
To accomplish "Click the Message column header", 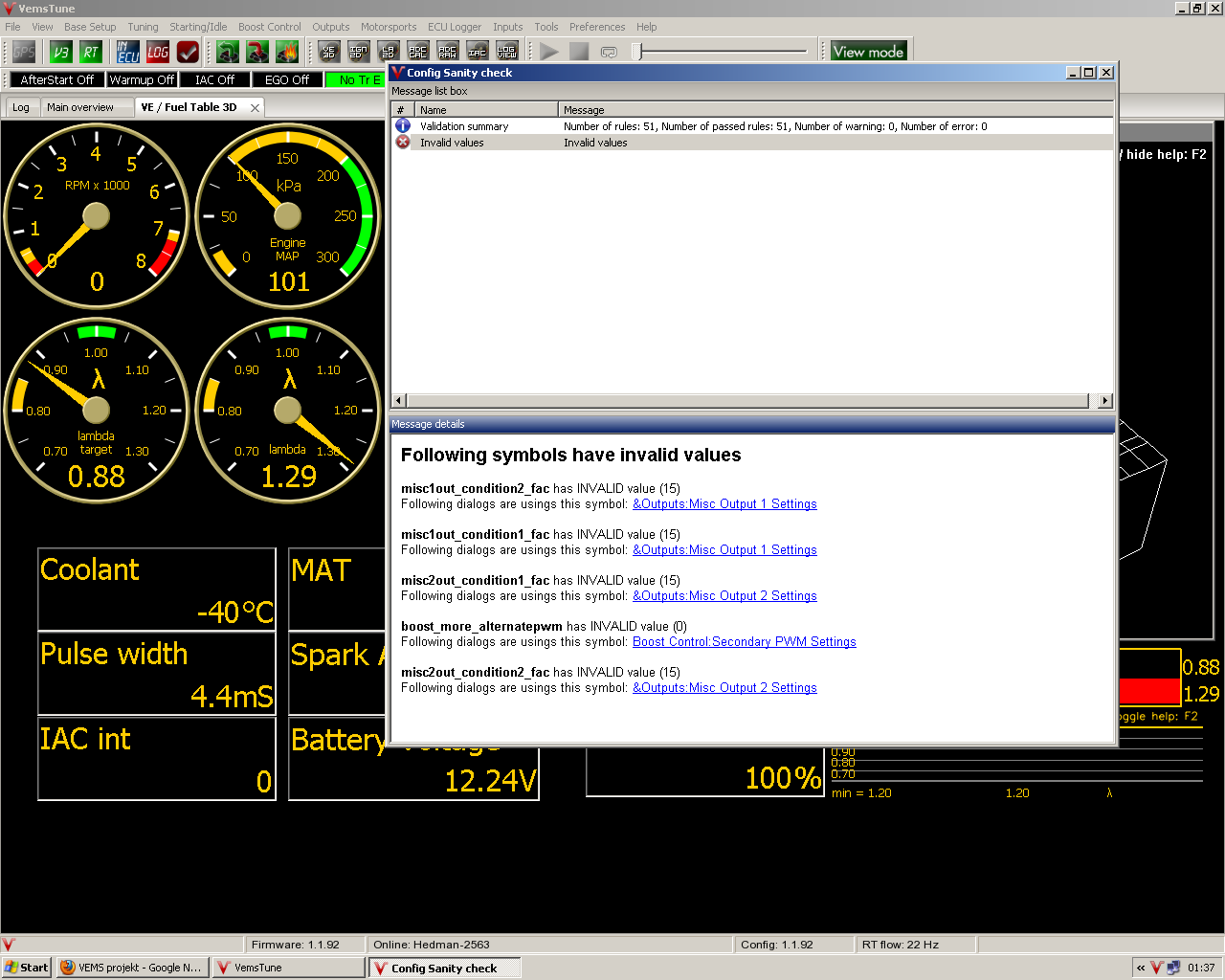I will [x=836, y=110].
